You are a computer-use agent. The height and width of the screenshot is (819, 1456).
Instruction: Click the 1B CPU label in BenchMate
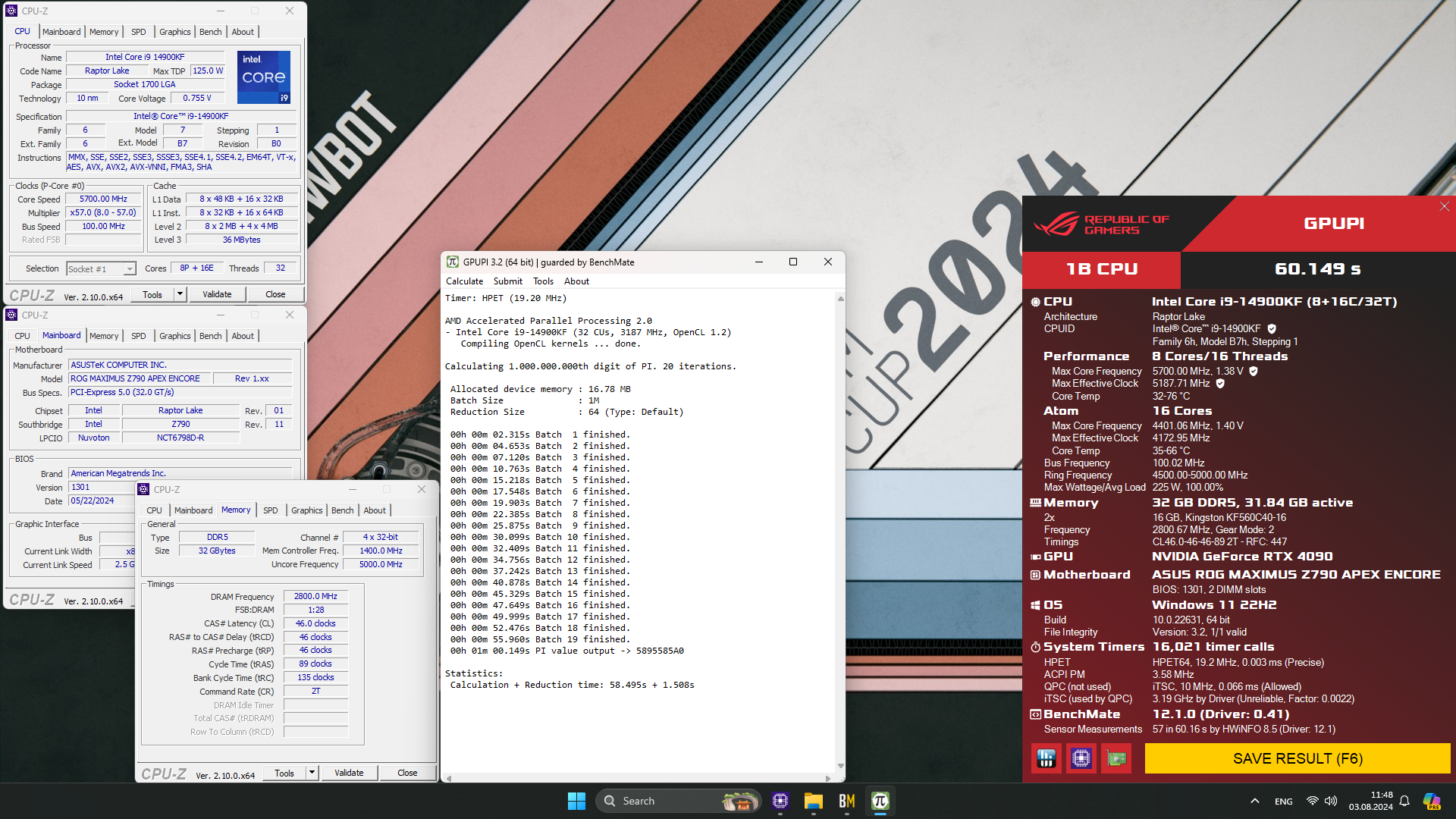coord(1102,269)
